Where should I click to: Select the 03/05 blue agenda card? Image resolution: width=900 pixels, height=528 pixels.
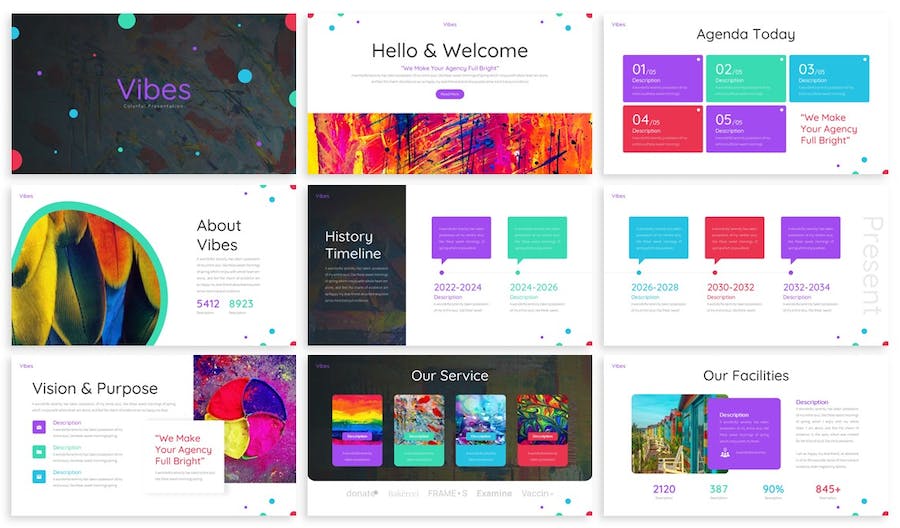click(829, 79)
